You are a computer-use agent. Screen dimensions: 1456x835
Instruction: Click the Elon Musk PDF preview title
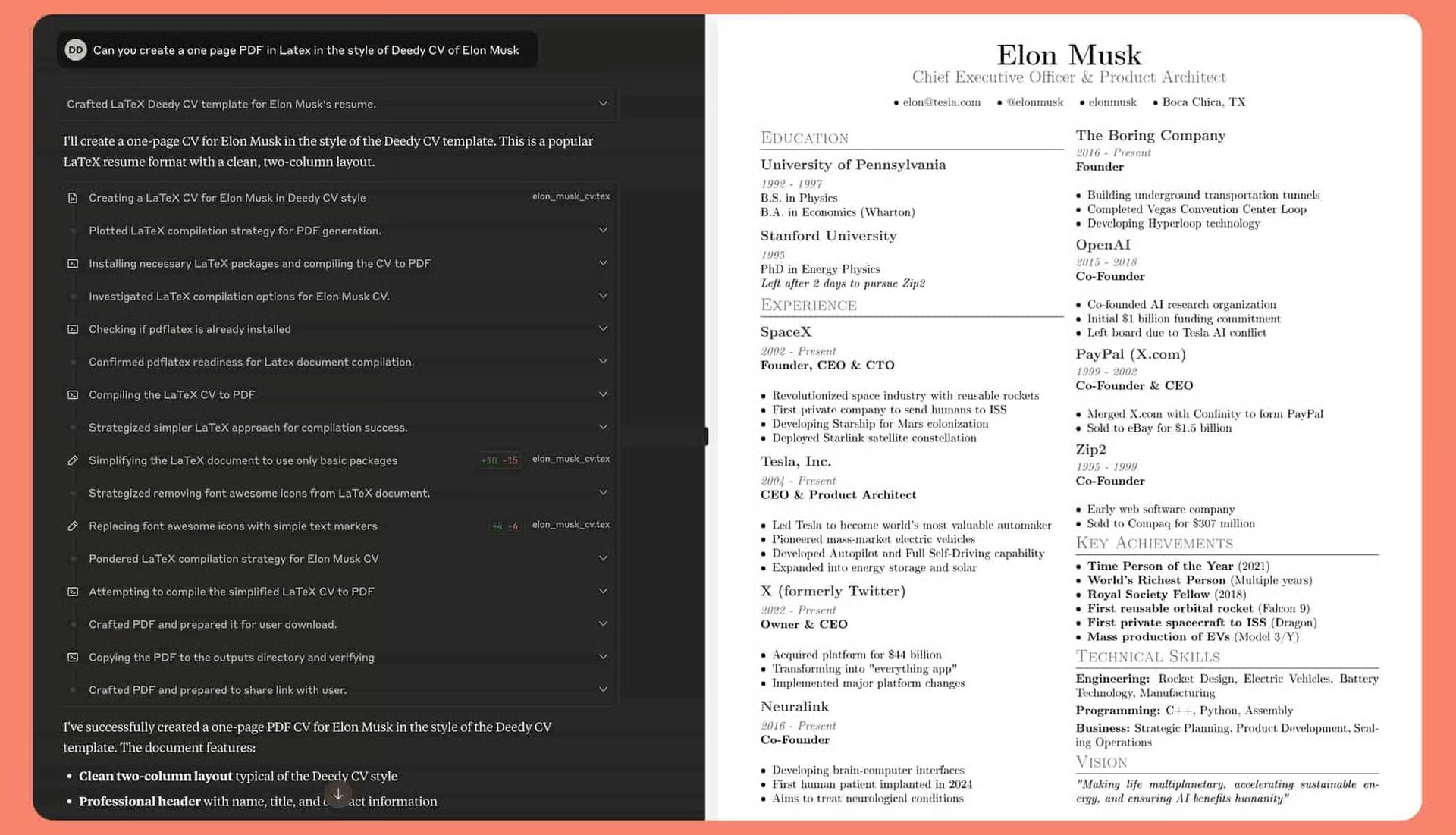1068,55
